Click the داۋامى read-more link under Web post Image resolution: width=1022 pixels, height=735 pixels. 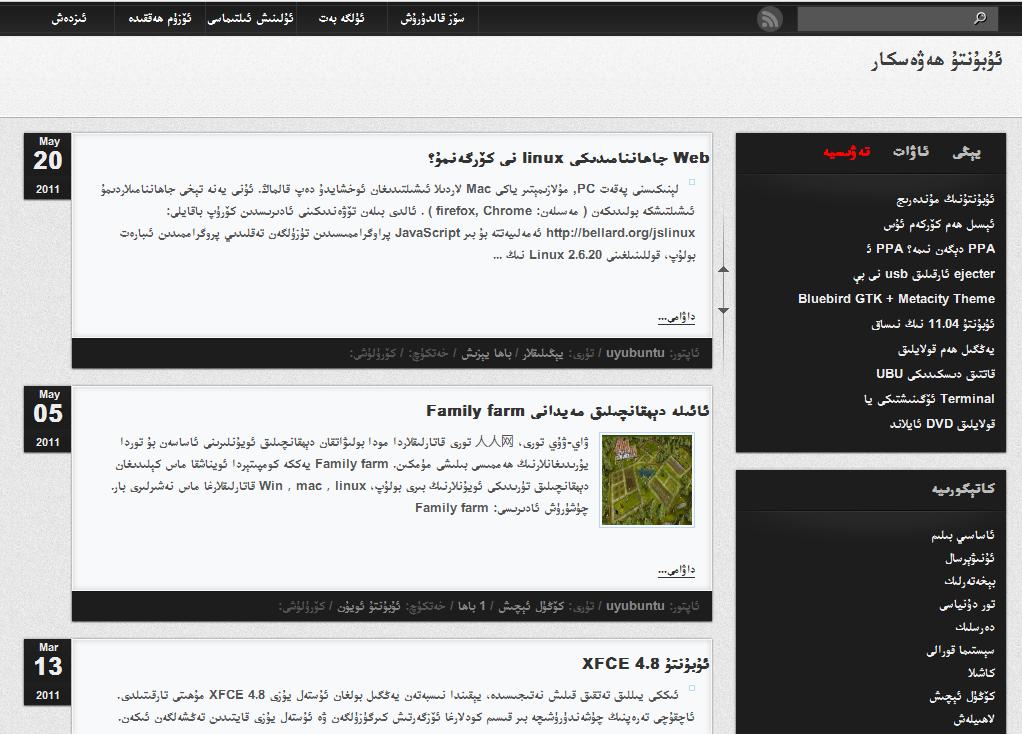pyautogui.click(x=676, y=318)
